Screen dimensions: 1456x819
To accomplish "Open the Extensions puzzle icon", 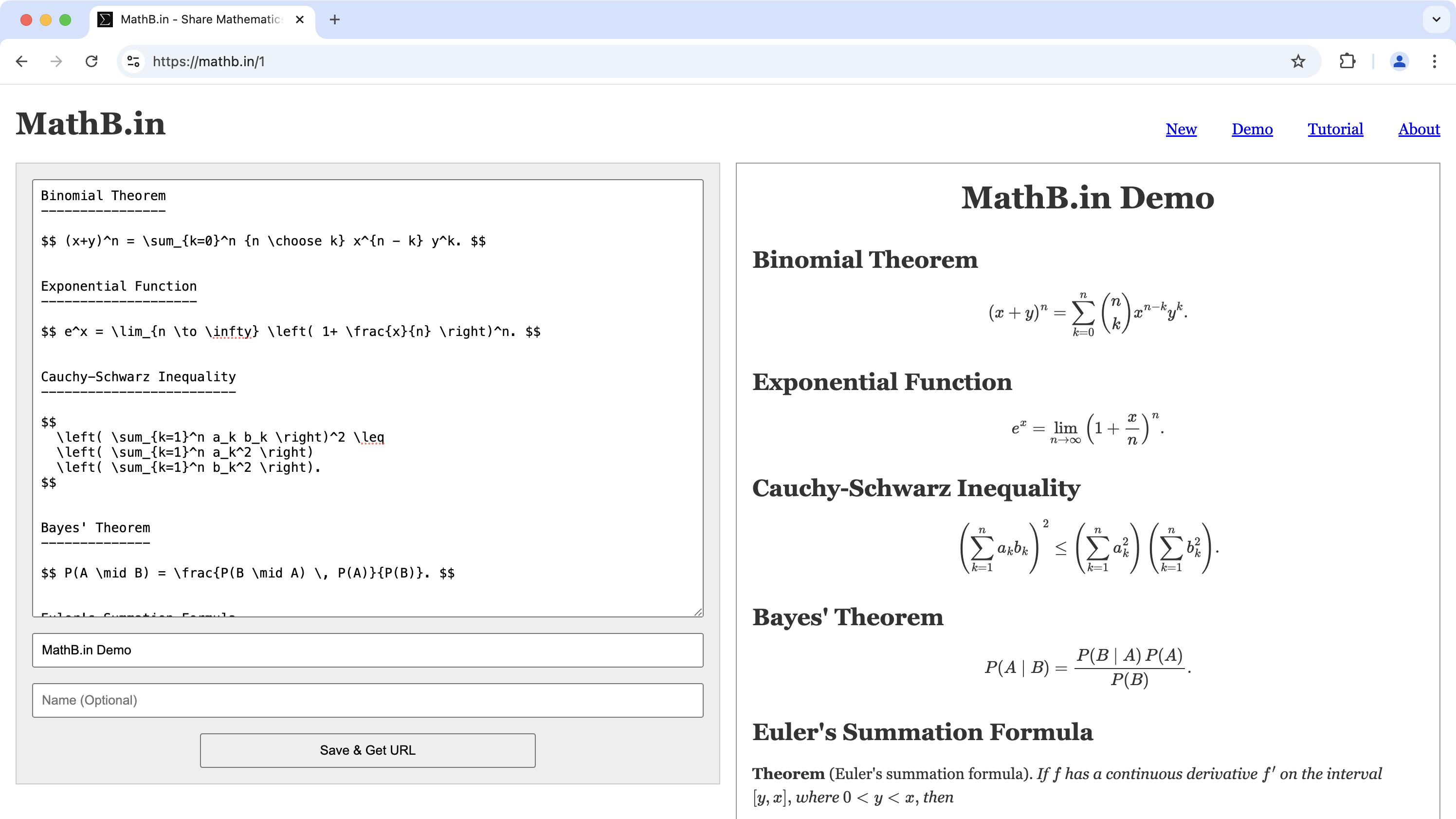I will point(1347,61).
